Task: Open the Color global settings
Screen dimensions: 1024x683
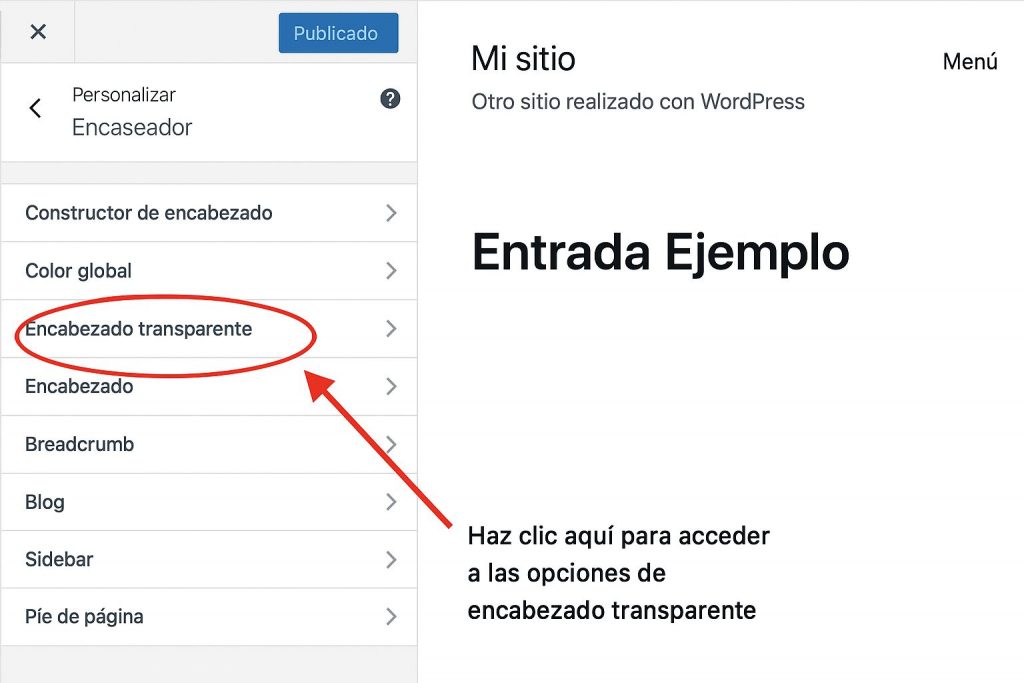Action: coord(78,271)
